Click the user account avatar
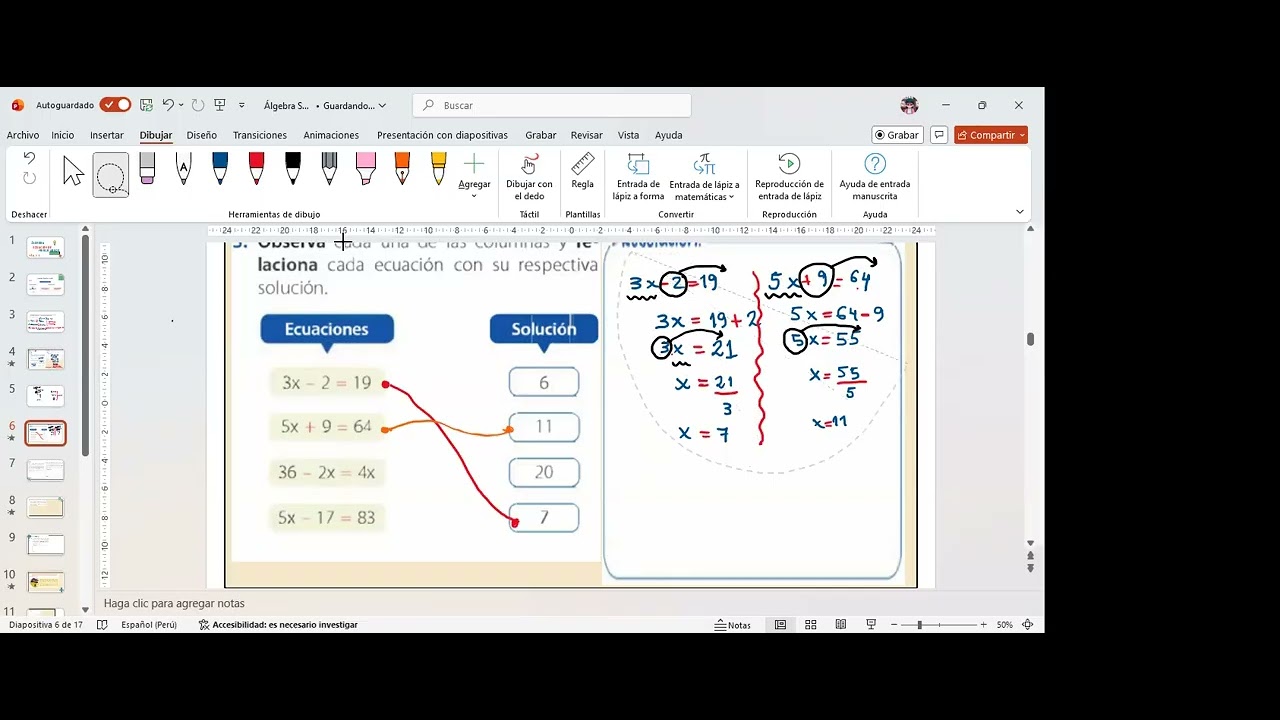Image resolution: width=1280 pixels, height=720 pixels. [909, 105]
